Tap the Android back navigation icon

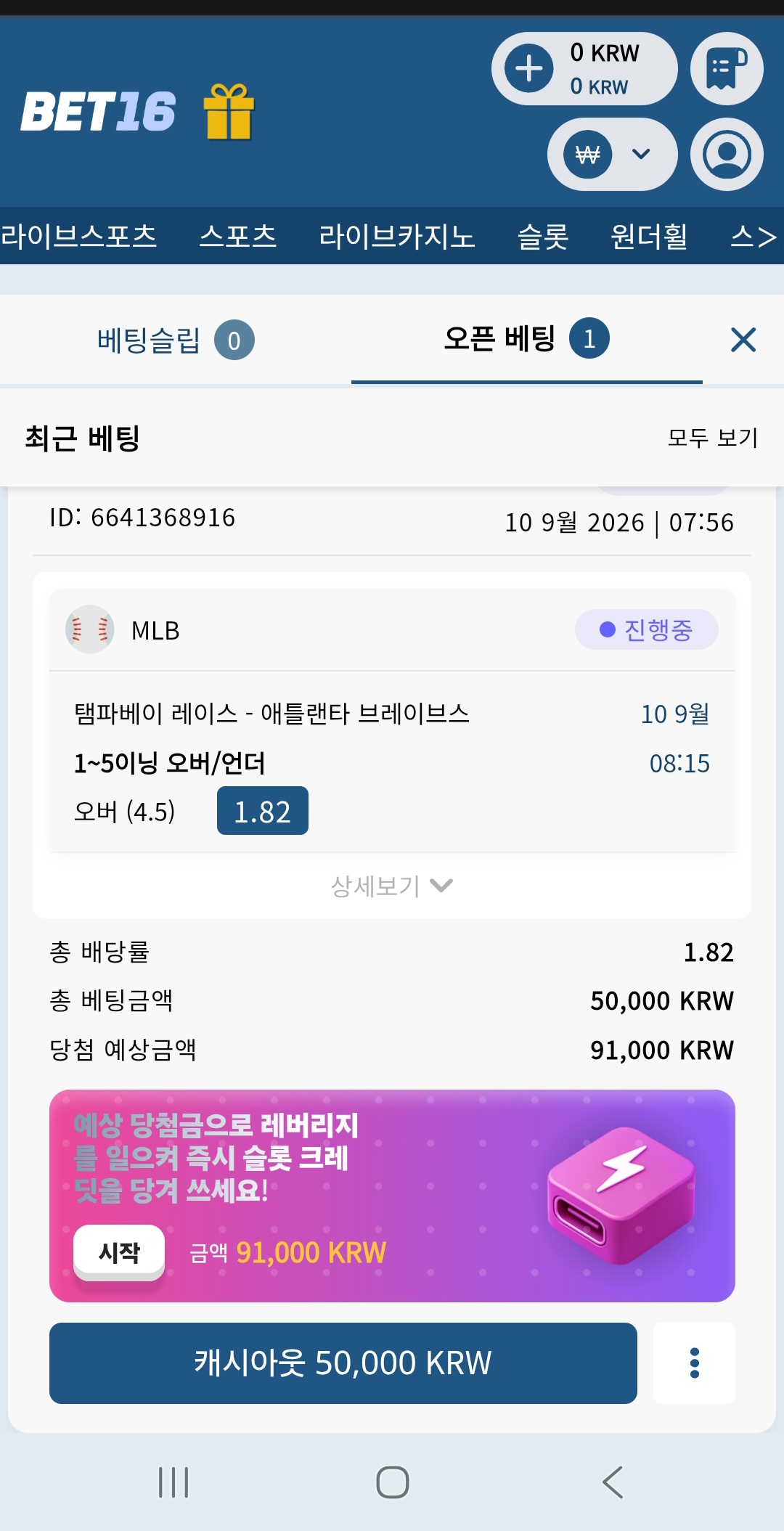coord(613,1482)
